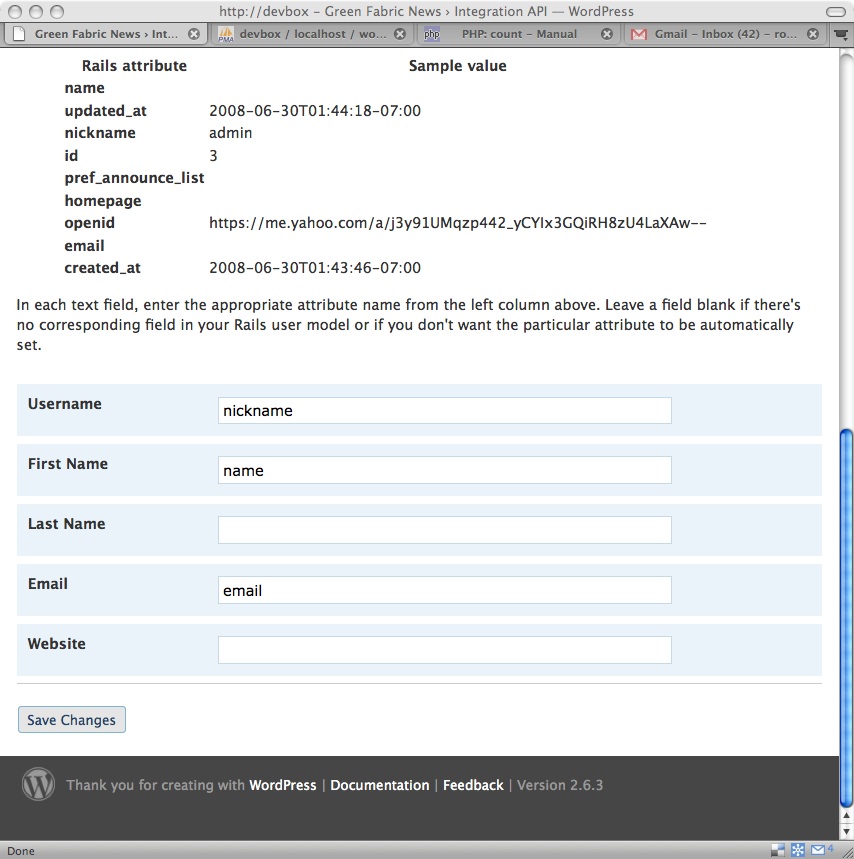Click the 'name' attribute name in table

coord(84,88)
